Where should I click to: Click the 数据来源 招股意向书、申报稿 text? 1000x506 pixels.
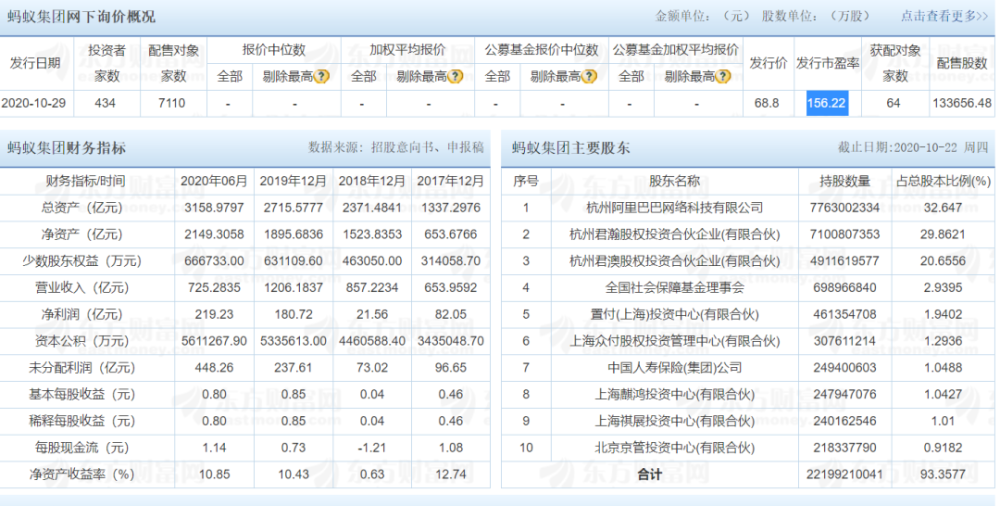point(396,148)
